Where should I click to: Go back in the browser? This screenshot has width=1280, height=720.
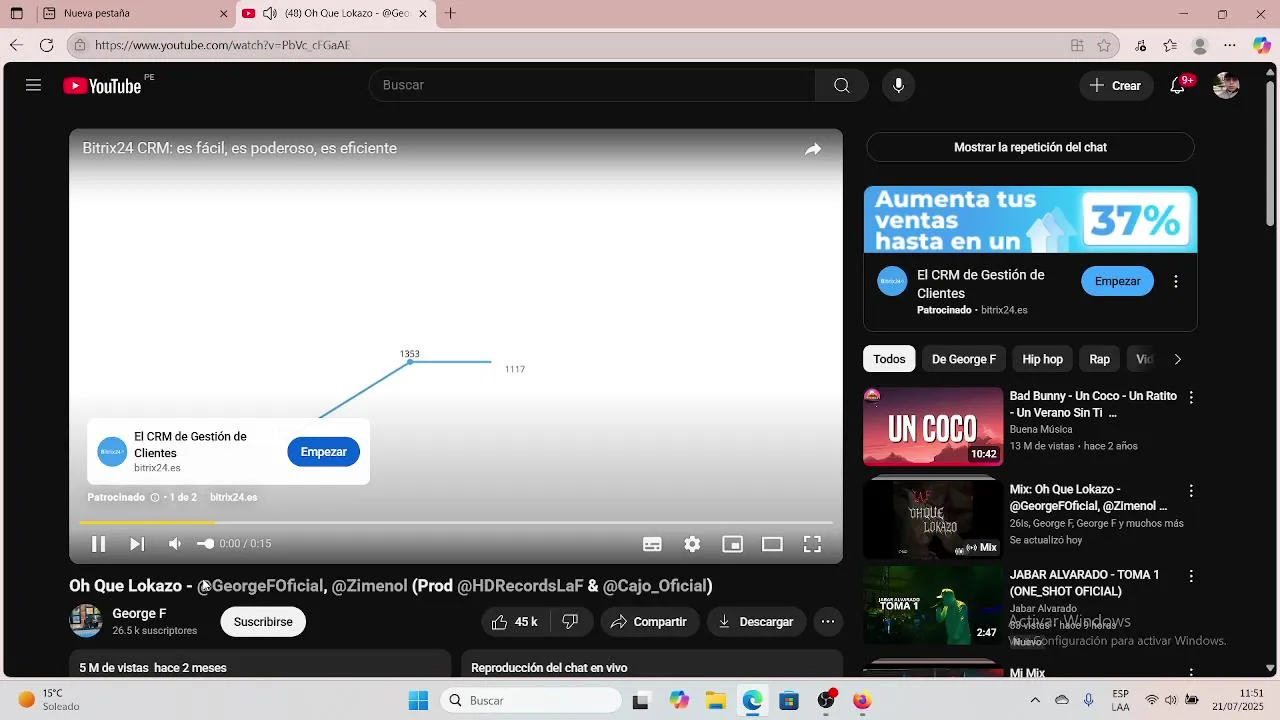coord(16,45)
